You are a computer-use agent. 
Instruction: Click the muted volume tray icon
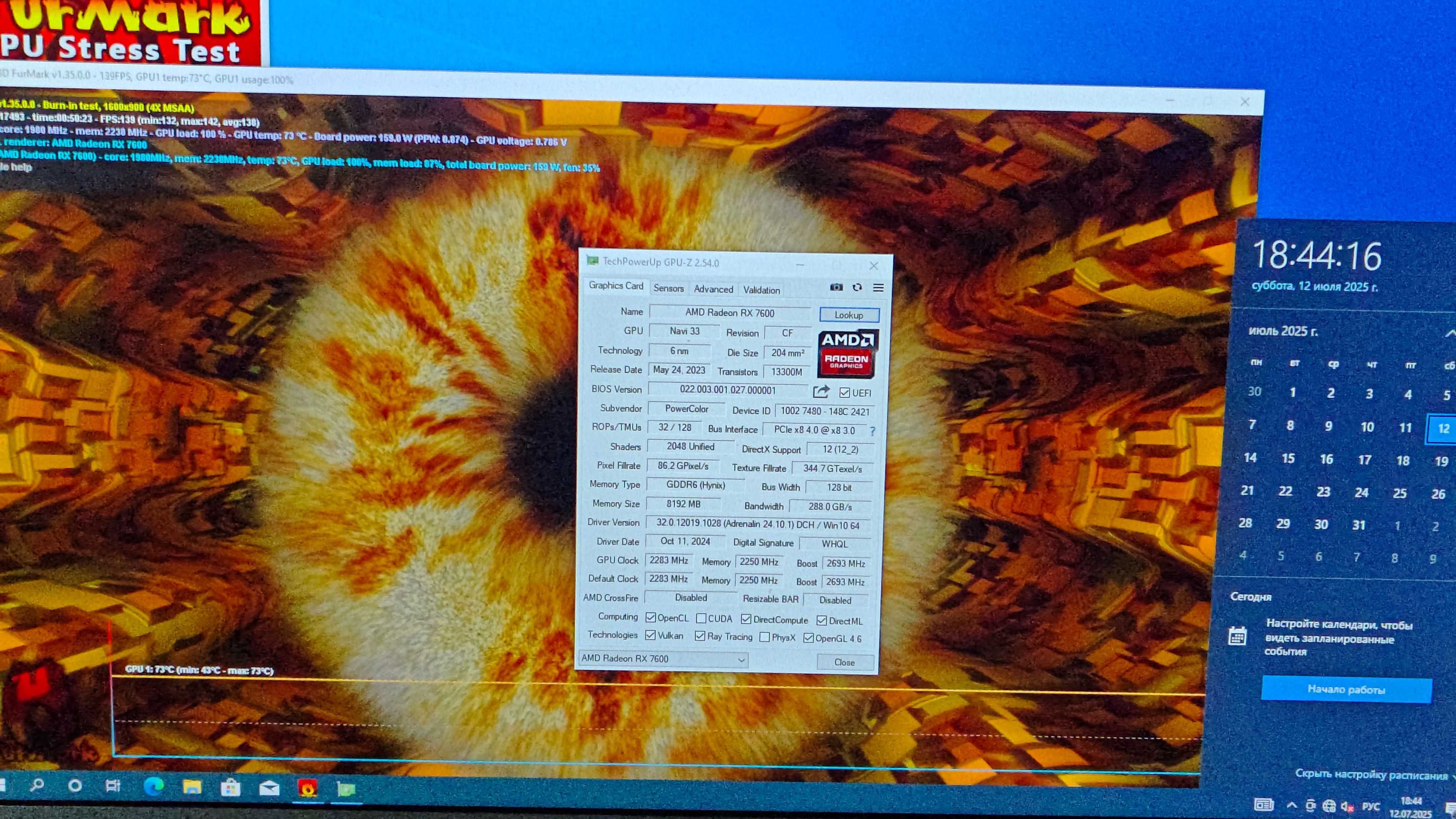(1347, 807)
